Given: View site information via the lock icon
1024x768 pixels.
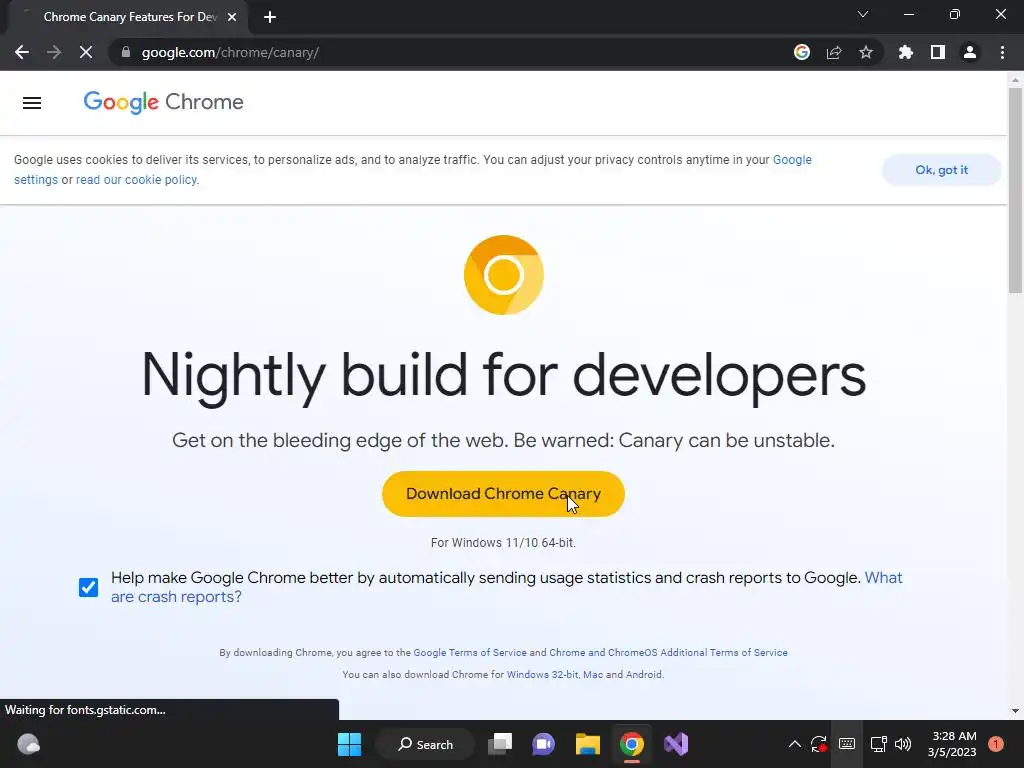Looking at the screenshot, I should pyautogui.click(x=126, y=52).
